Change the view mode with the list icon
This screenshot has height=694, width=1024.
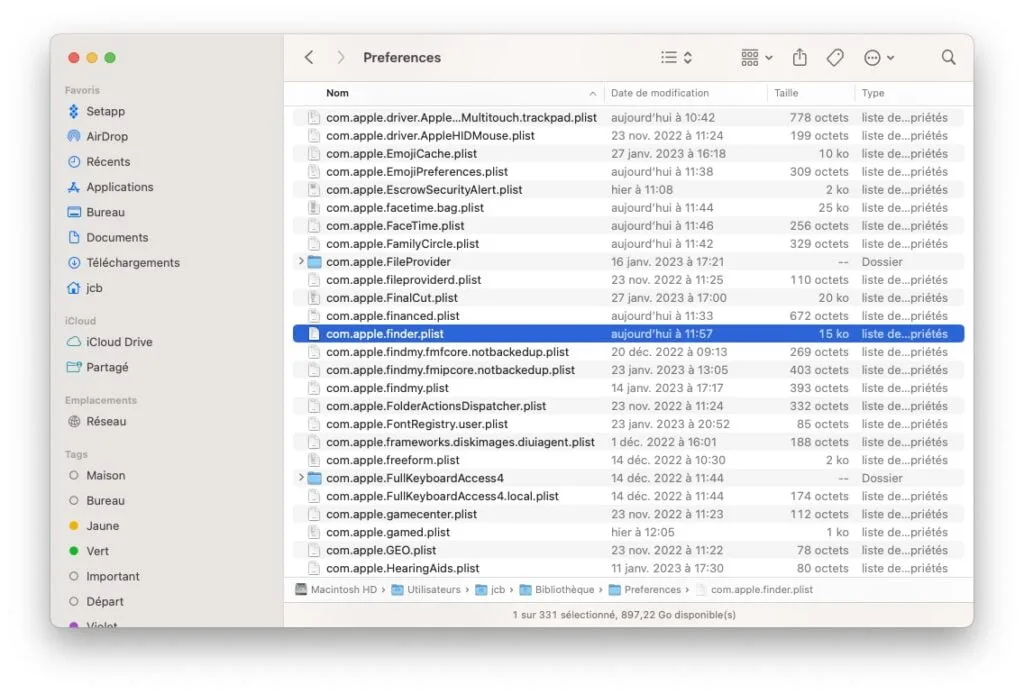(x=670, y=57)
